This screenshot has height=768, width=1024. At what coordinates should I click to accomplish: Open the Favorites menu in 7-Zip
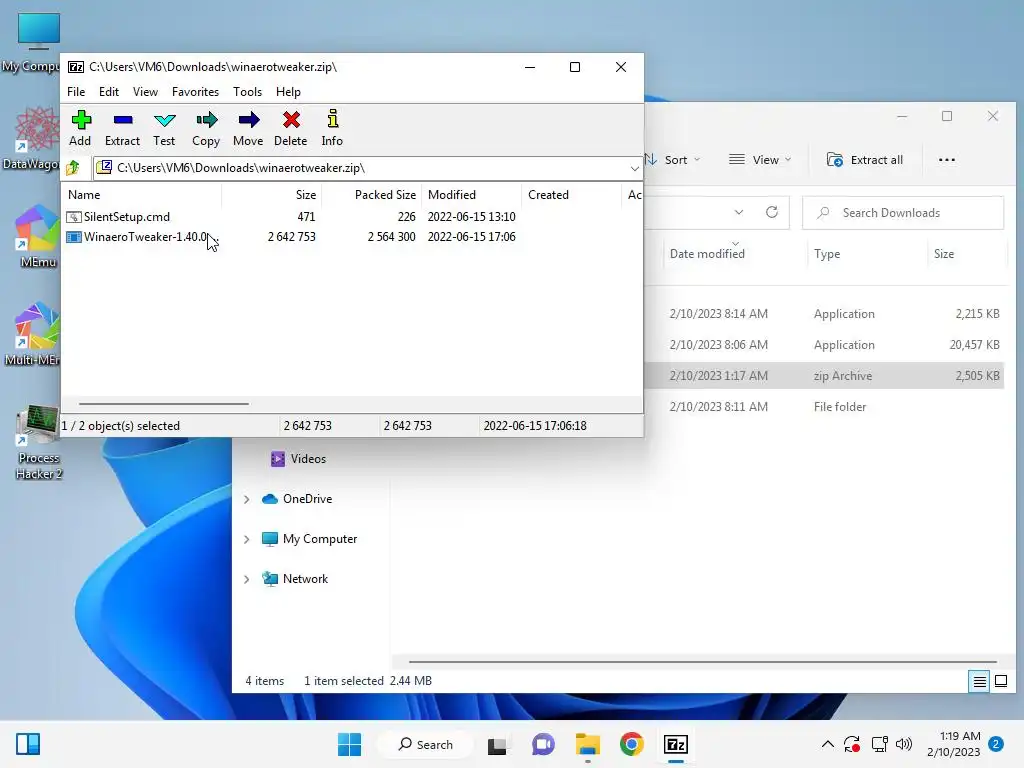pos(195,91)
